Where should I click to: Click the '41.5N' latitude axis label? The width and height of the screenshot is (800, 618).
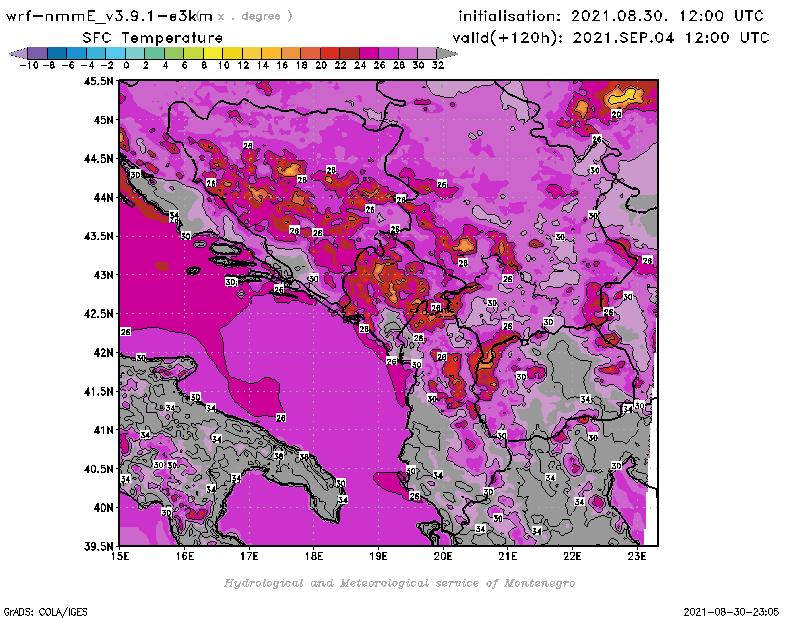coord(98,391)
